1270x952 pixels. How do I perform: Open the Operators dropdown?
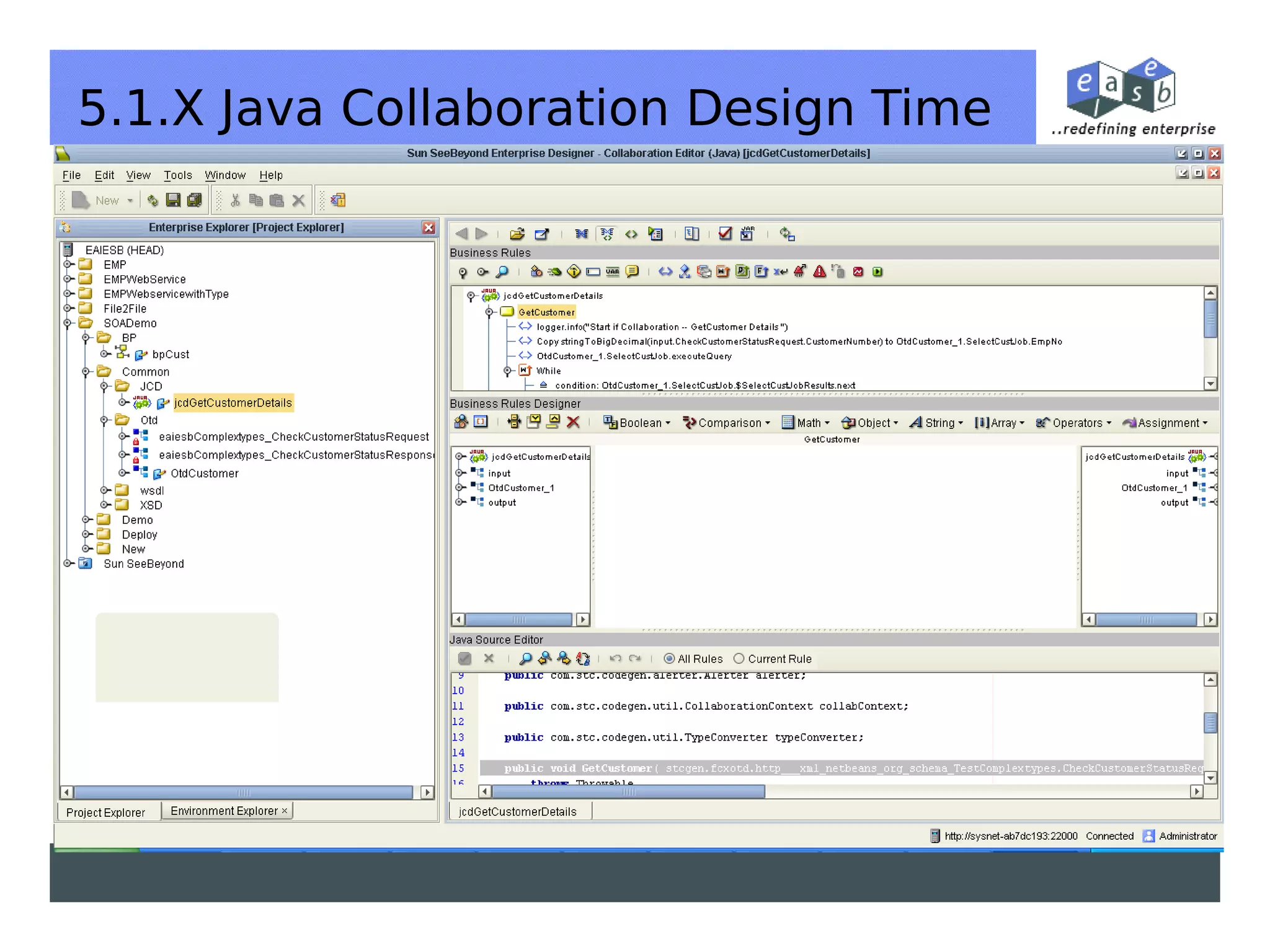coord(1073,423)
